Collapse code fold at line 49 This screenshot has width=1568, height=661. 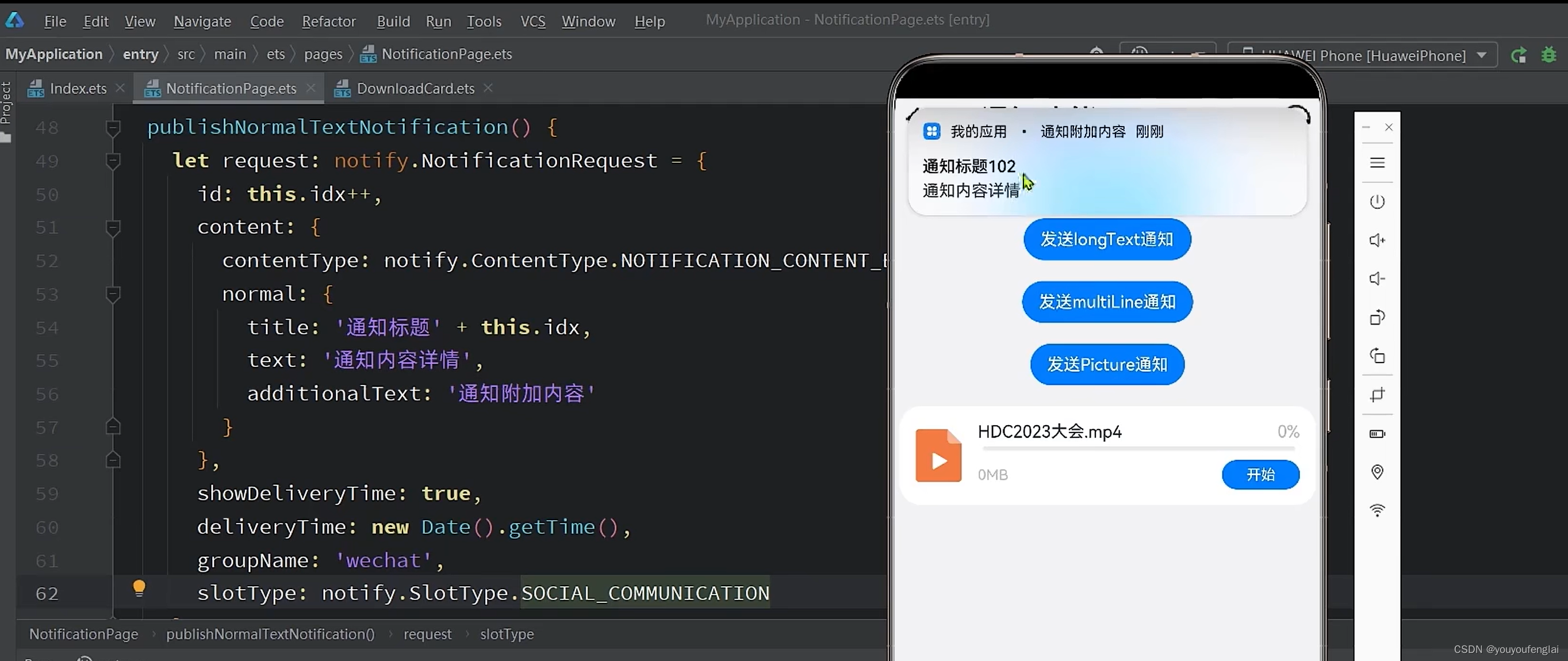click(x=113, y=161)
